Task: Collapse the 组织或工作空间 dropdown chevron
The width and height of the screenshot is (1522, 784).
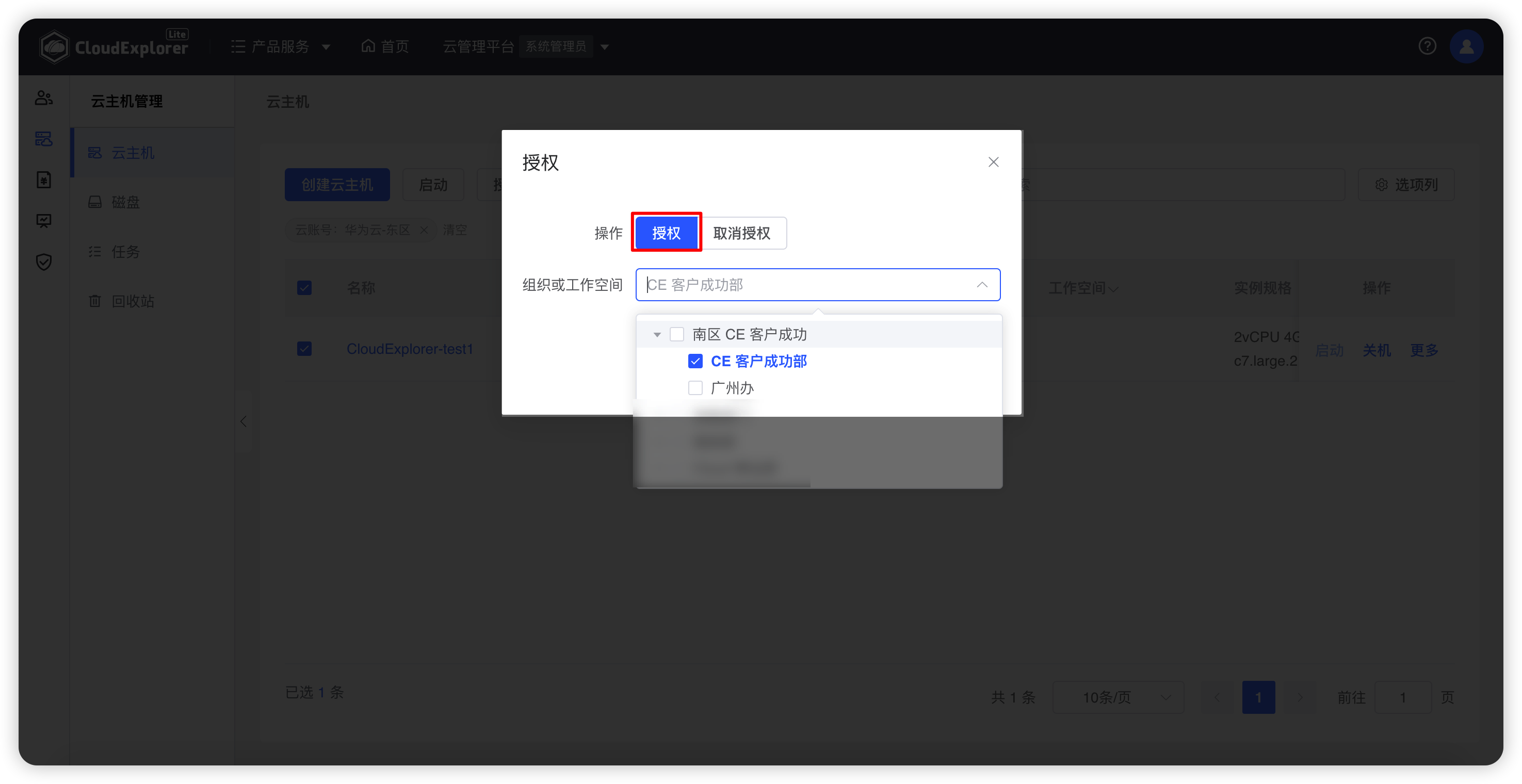Action: [x=981, y=285]
